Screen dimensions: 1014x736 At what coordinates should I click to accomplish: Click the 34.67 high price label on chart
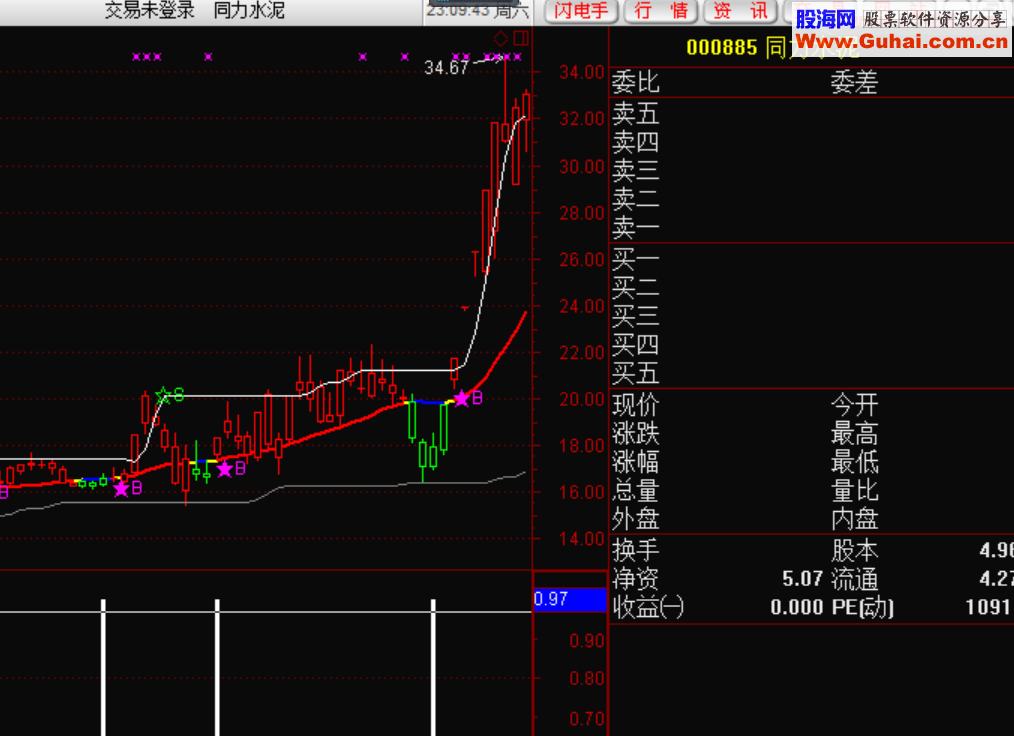[446, 67]
